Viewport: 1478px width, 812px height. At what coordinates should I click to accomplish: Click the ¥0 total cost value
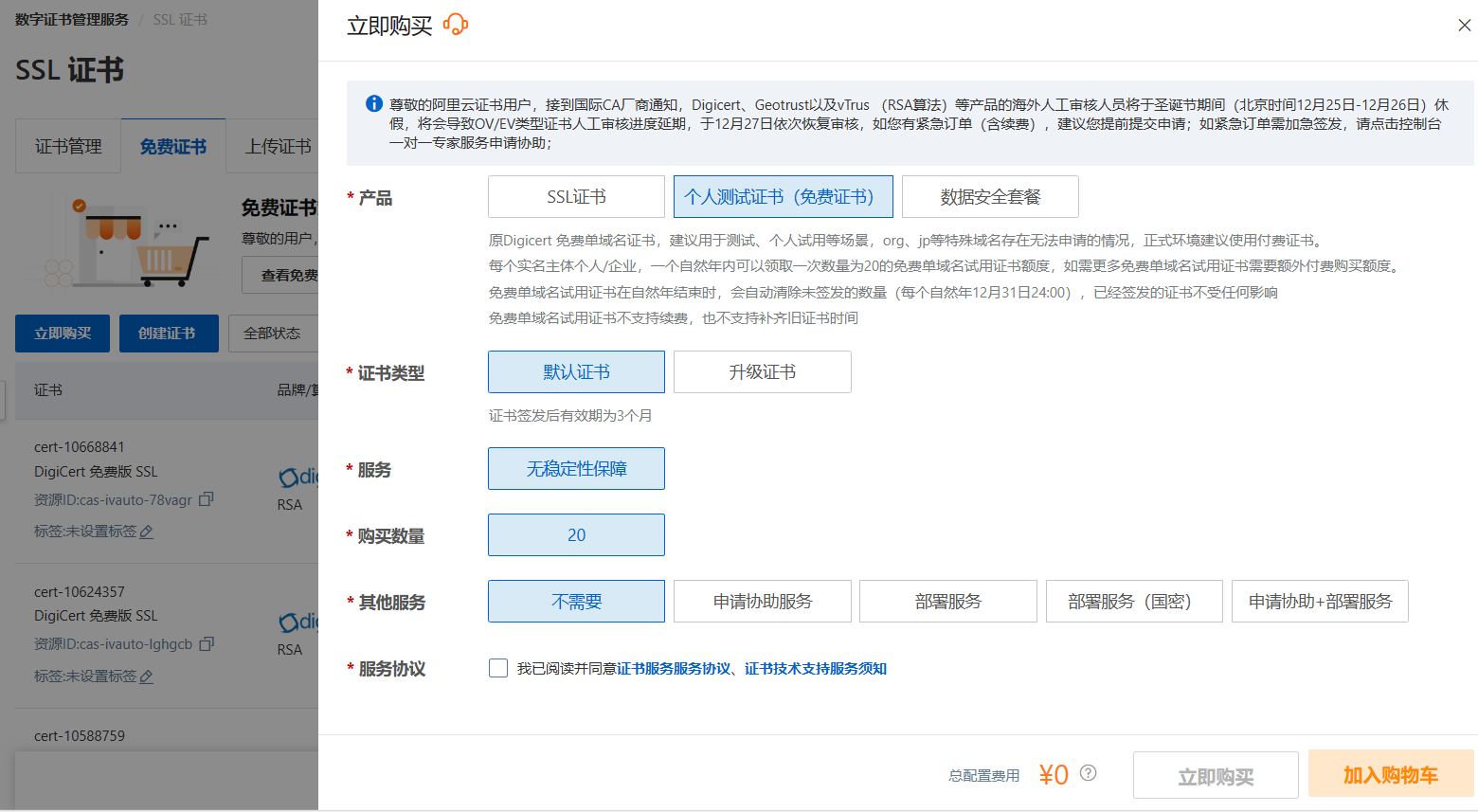pos(1054,775)
